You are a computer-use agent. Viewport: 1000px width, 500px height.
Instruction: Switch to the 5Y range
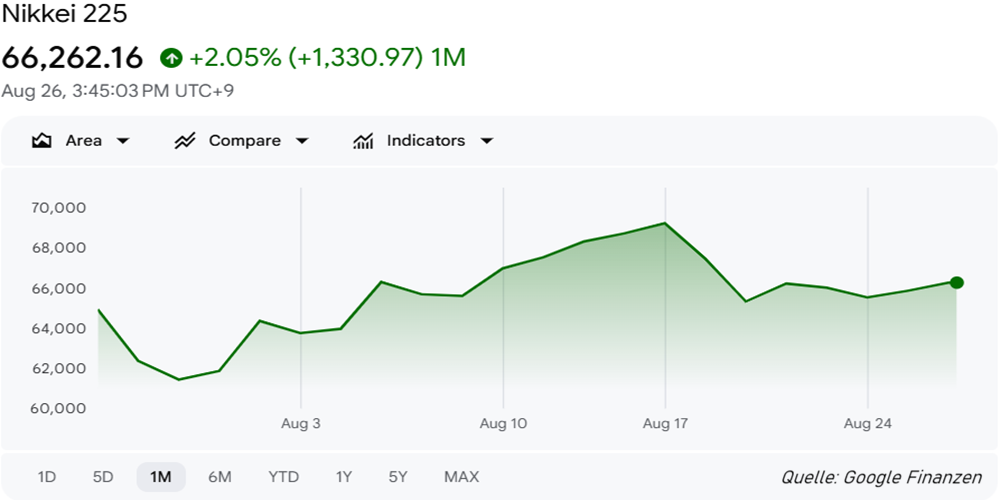point(398,477)
